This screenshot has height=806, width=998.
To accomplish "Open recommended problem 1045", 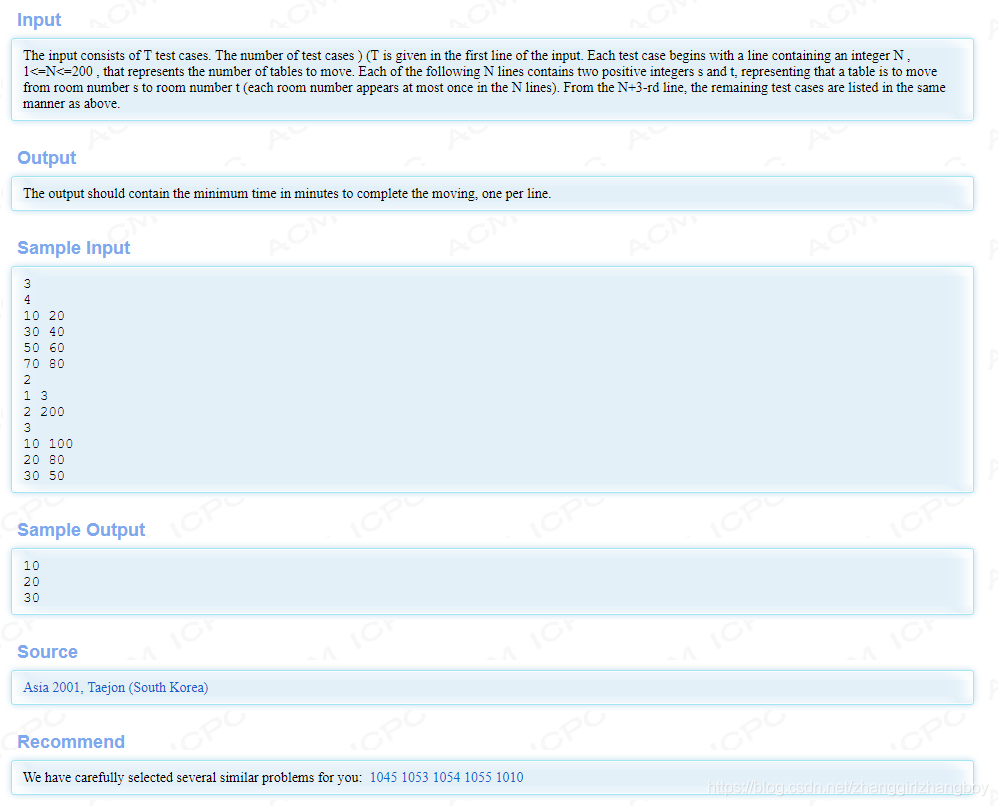I will tap(383, 777).
